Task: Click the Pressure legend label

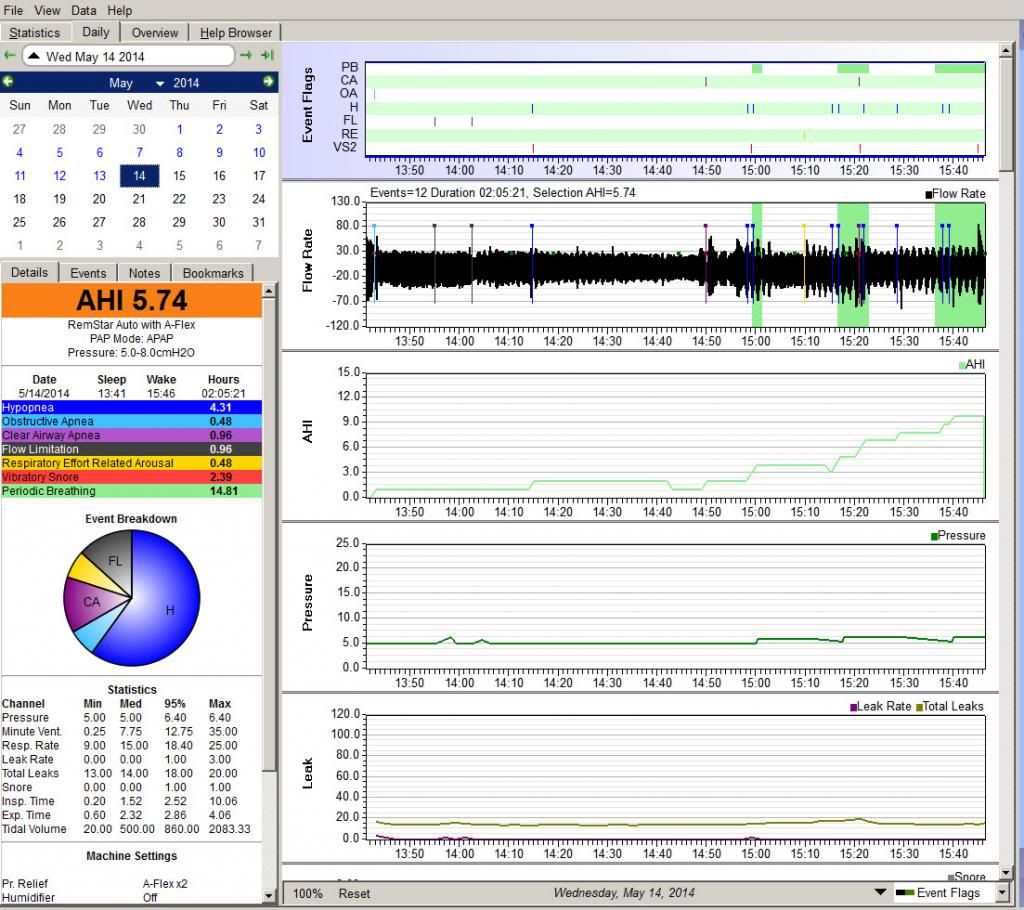Action: click(957, 536)
